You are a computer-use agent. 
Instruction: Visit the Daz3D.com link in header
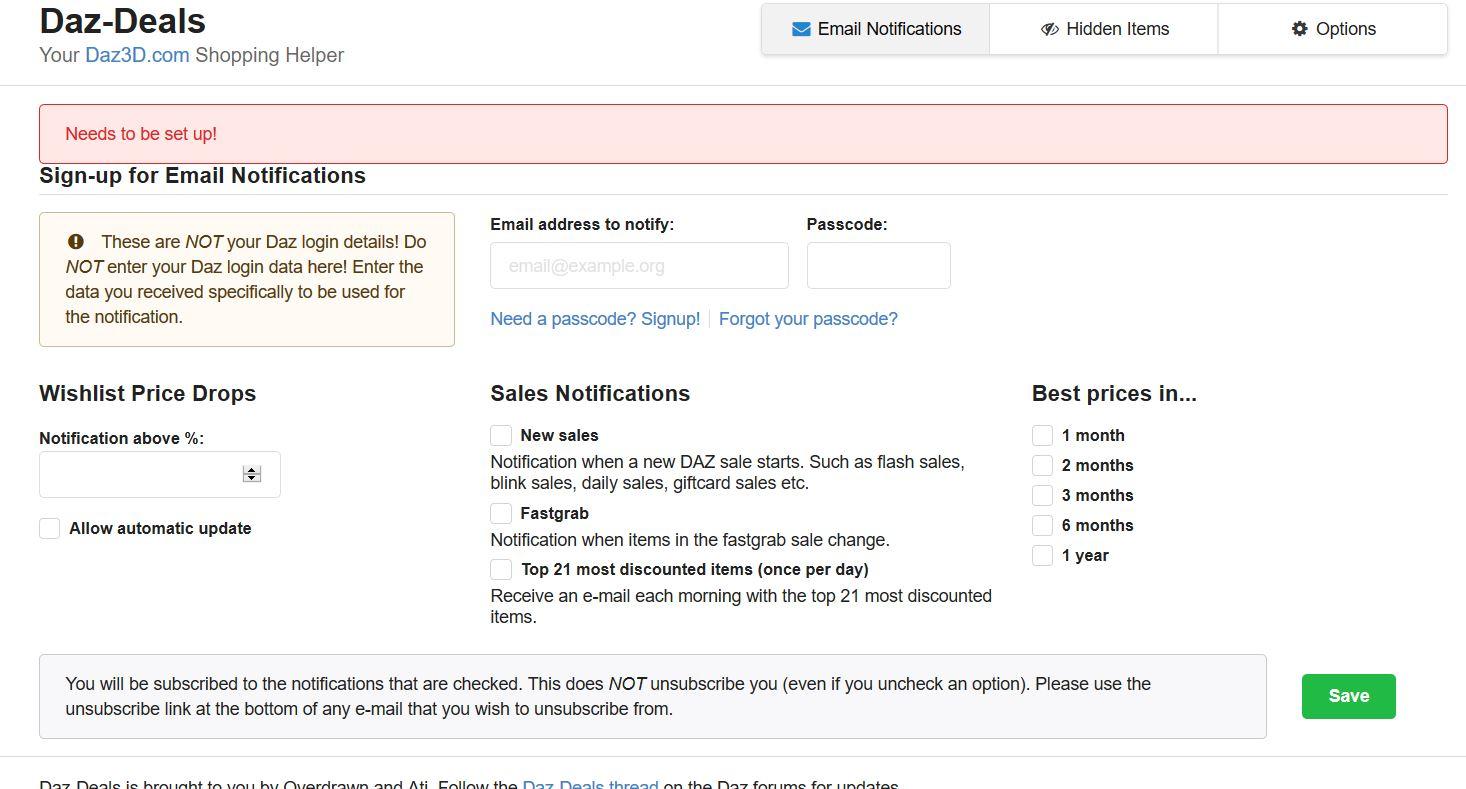click(137, 55)
